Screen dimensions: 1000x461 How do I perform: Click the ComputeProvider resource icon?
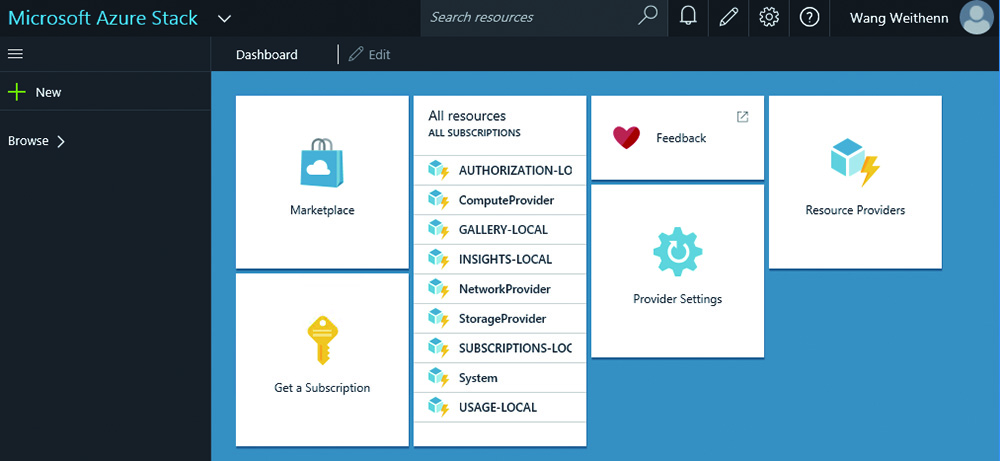439,200
